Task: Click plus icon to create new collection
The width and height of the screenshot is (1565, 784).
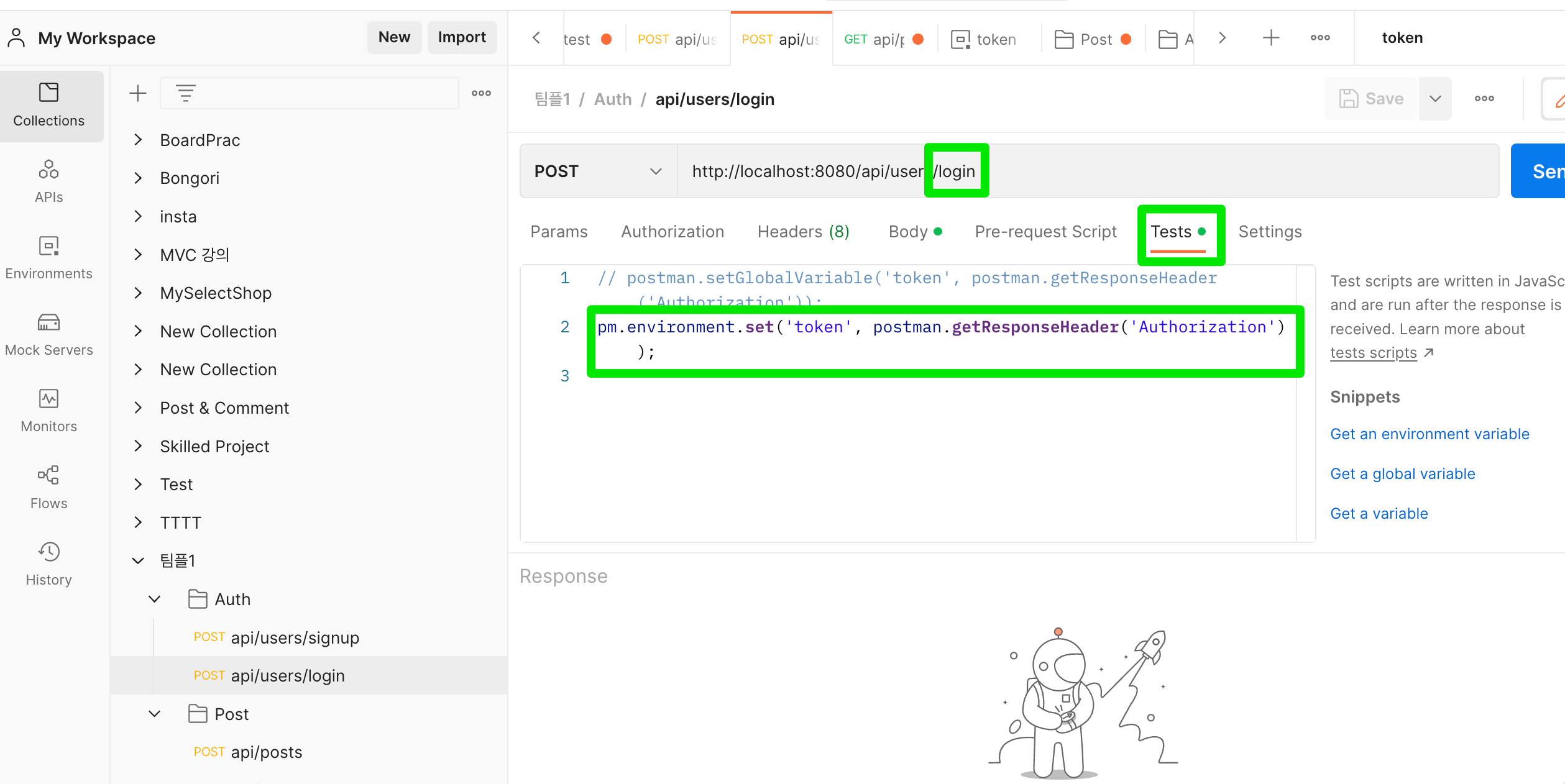Action: (x=137, y=94)
